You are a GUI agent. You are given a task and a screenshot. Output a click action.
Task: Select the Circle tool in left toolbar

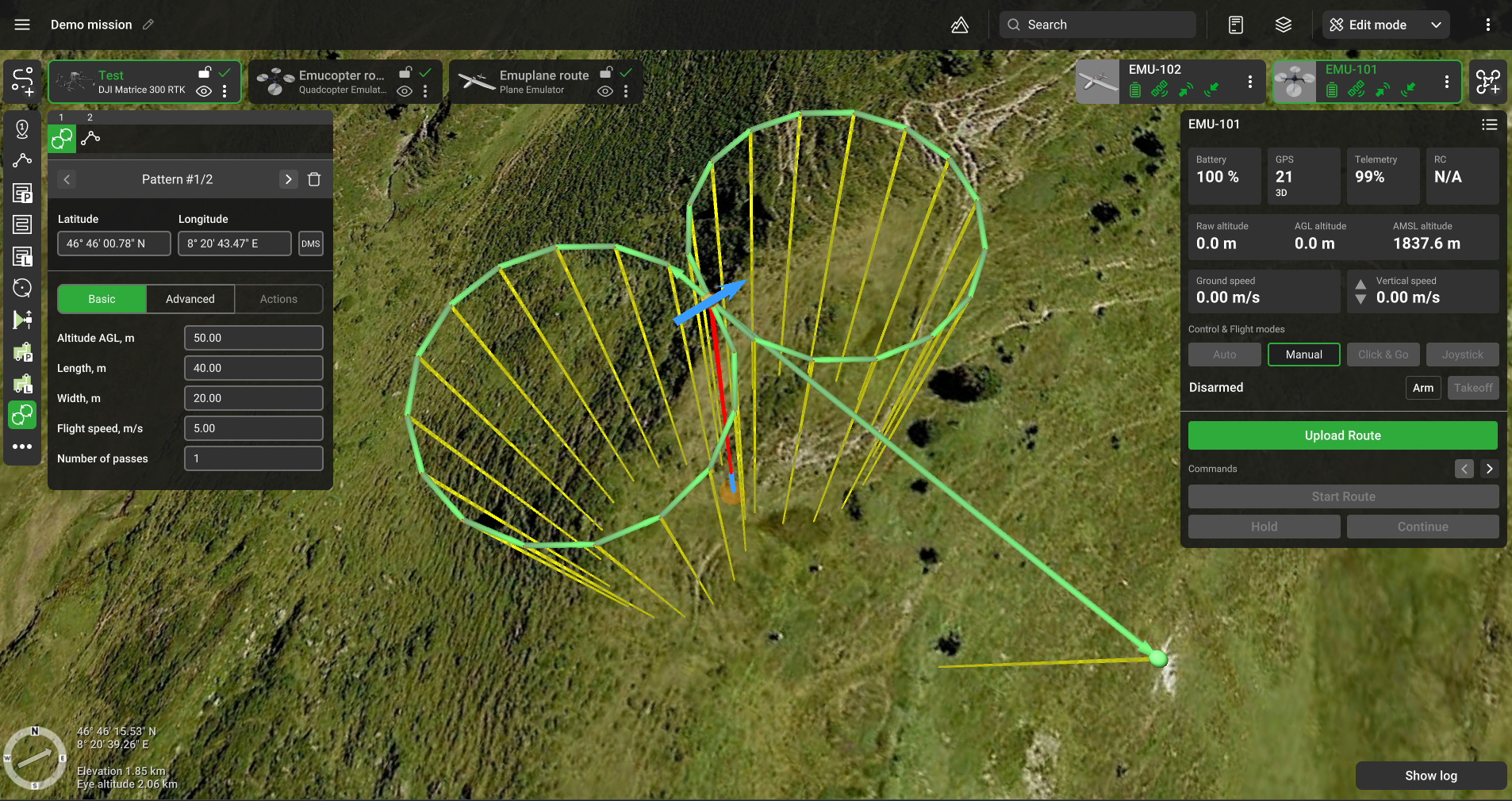[x=22, y=288]
